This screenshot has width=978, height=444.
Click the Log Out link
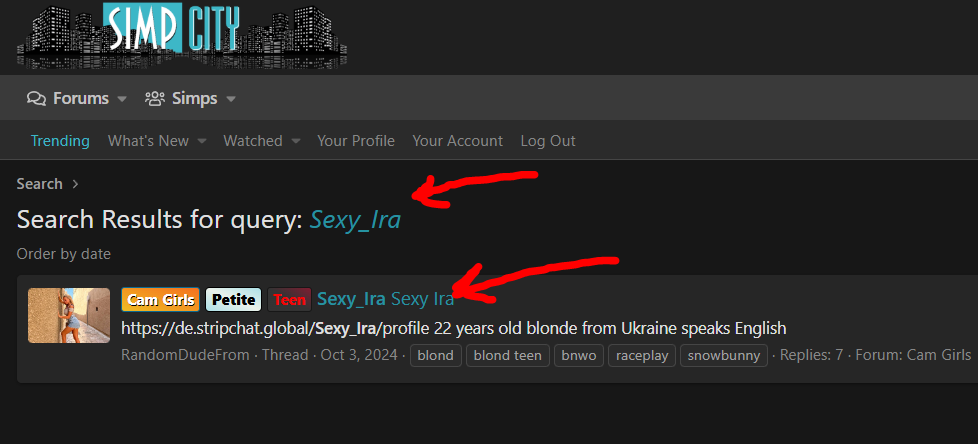point(548,141)
